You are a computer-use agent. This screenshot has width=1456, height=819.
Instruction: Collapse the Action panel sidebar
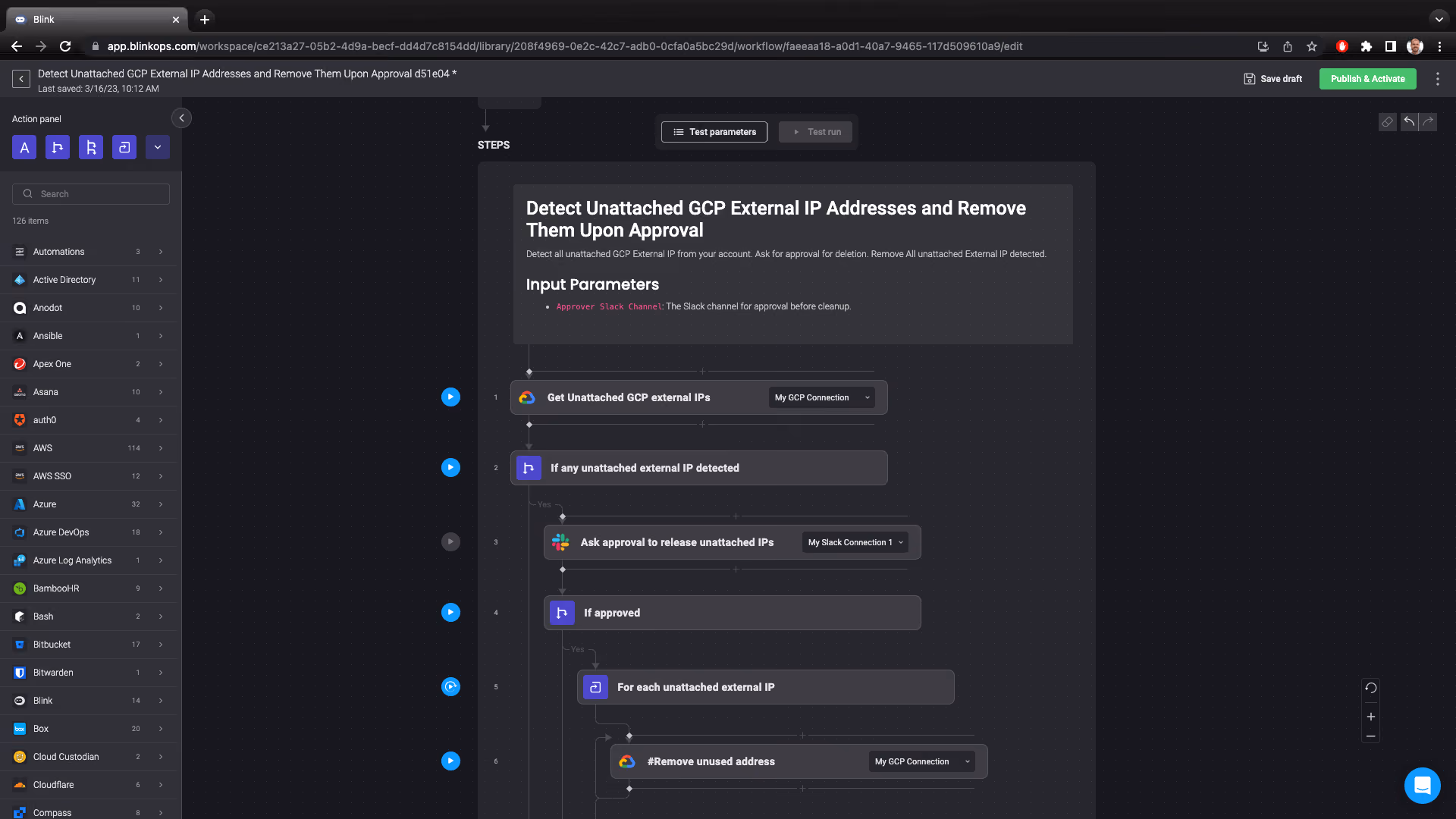pos(181,118)
